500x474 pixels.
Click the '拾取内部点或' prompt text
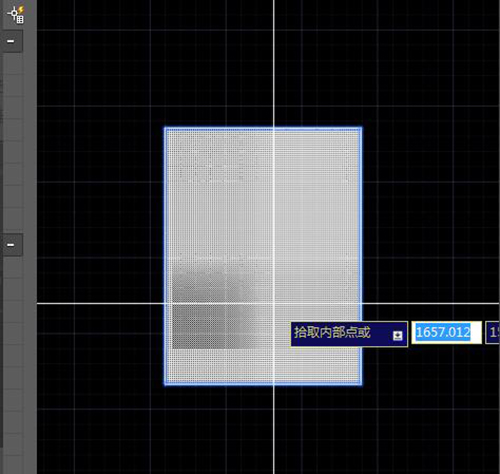coord(332,333)
